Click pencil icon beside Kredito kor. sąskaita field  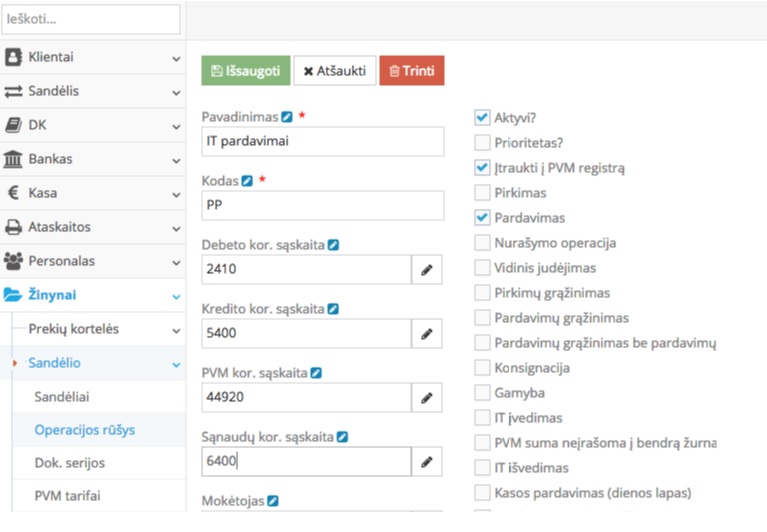tap(426, 334)
